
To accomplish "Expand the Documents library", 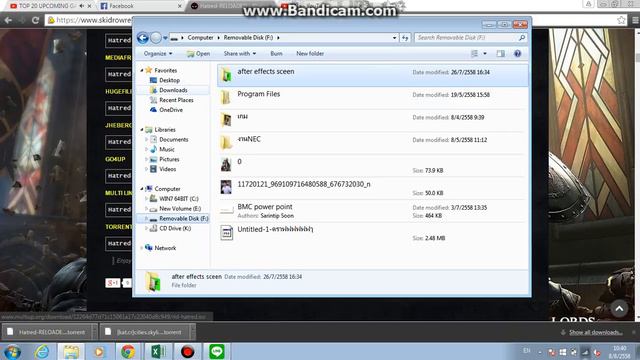I will 147,140.
